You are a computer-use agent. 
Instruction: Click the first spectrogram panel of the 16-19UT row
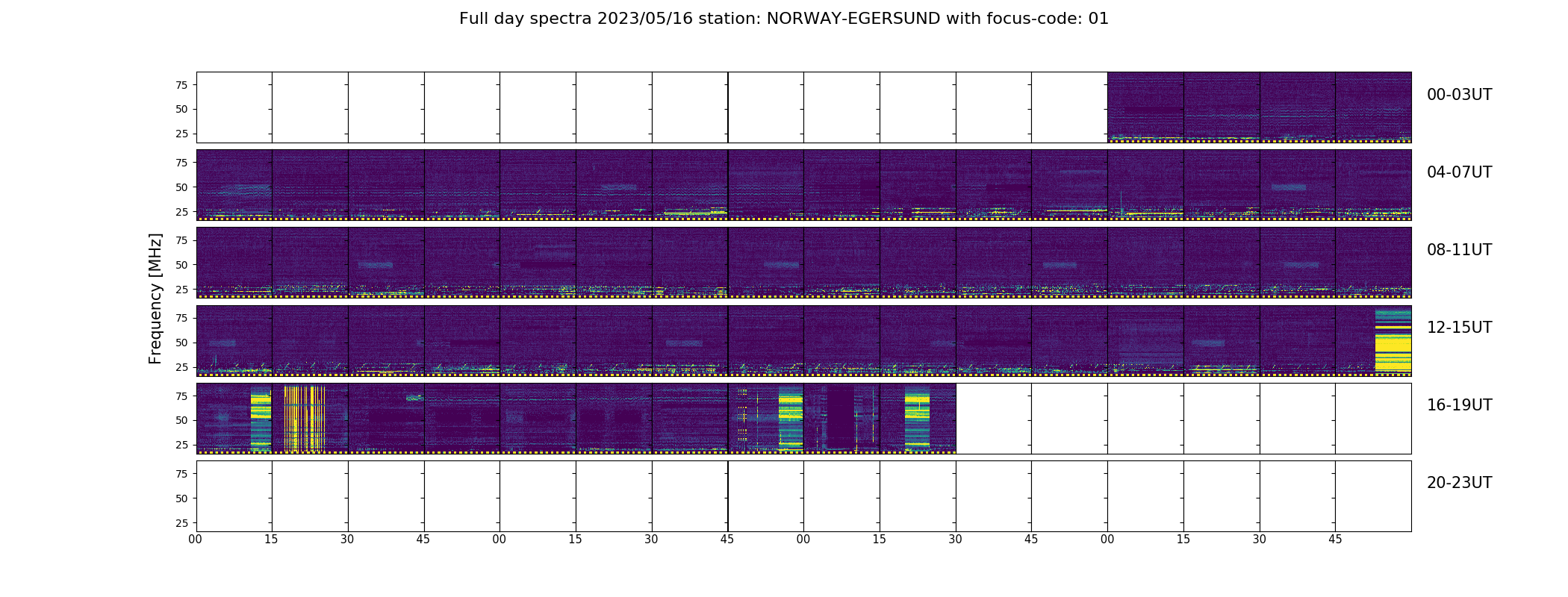click(x=234, y=418)
